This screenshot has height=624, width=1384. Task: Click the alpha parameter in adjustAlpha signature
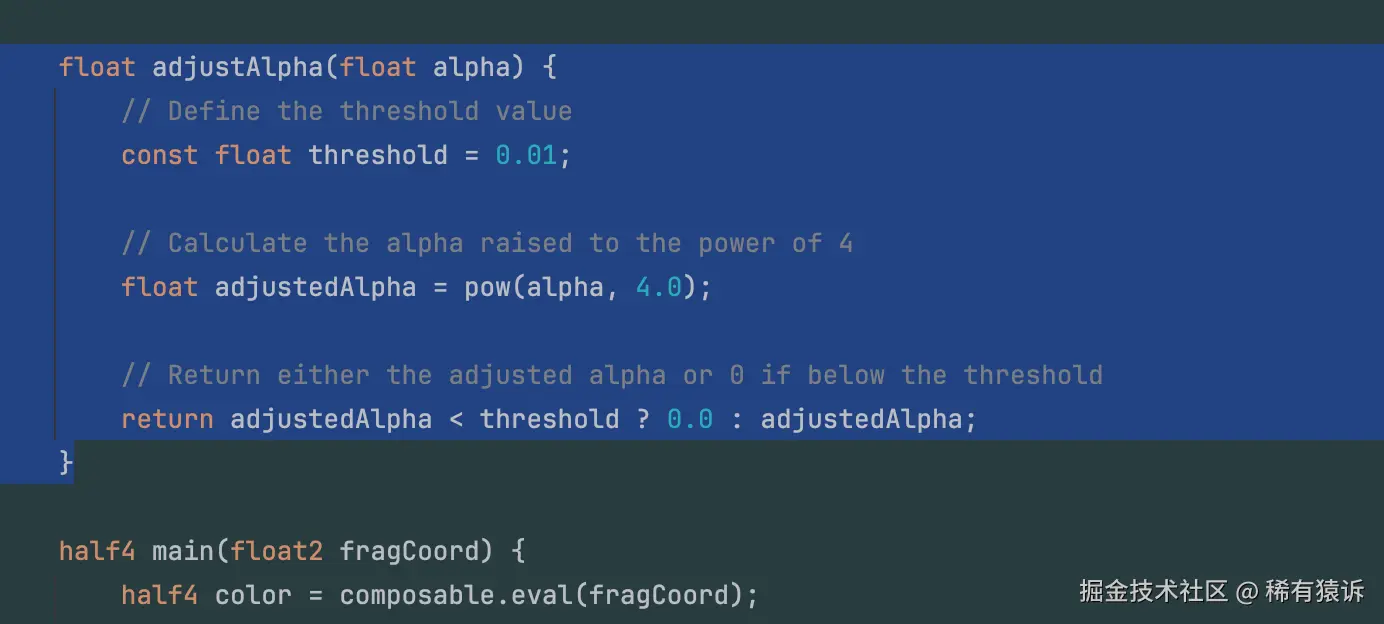click(x=471, y=67)
